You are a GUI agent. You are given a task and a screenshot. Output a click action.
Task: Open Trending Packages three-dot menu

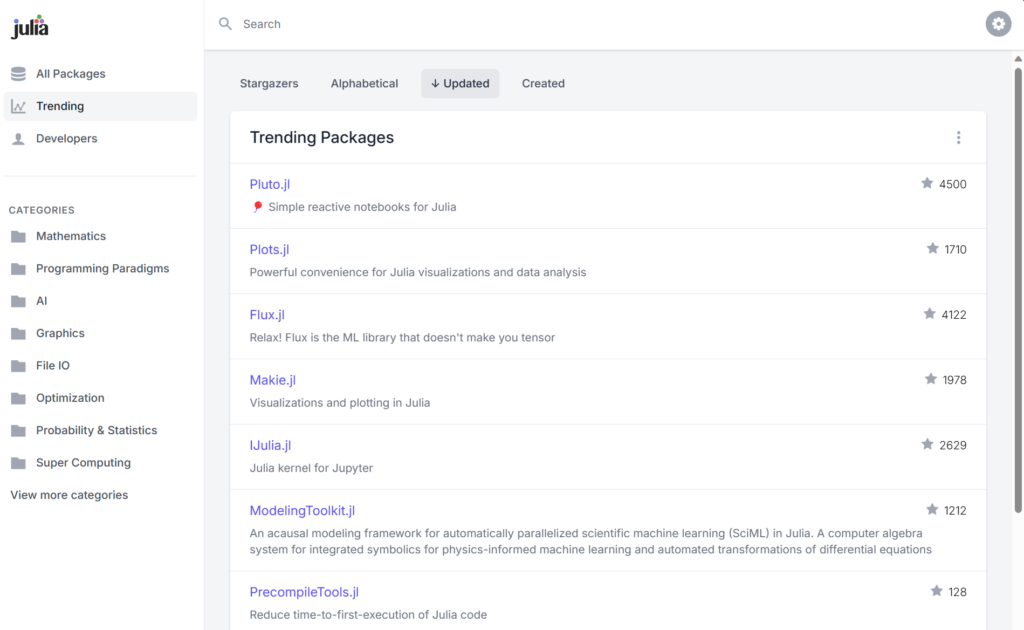[x=958, y=138]
